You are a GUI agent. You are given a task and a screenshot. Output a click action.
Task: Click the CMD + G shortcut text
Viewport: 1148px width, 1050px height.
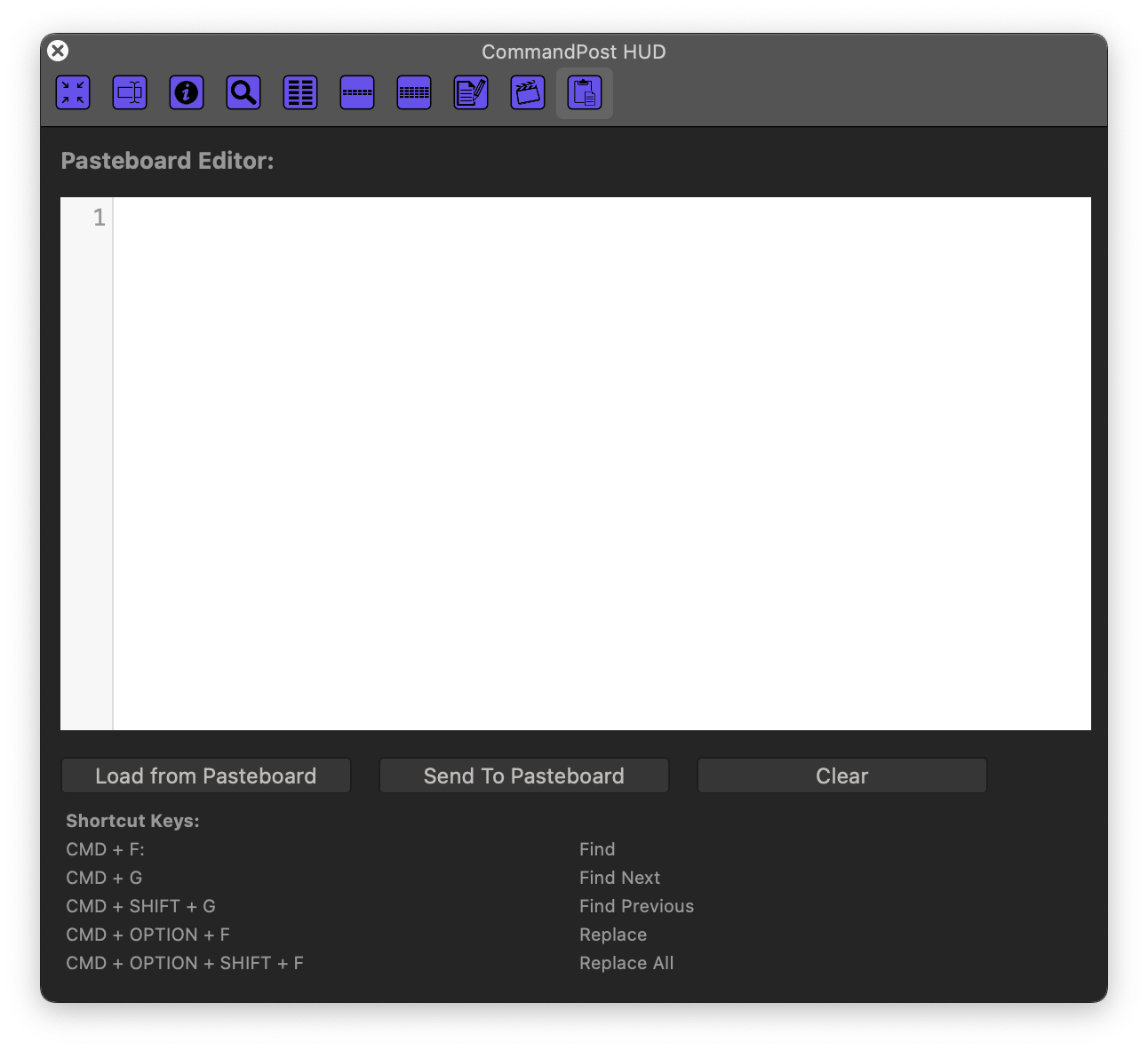[104, 878]
